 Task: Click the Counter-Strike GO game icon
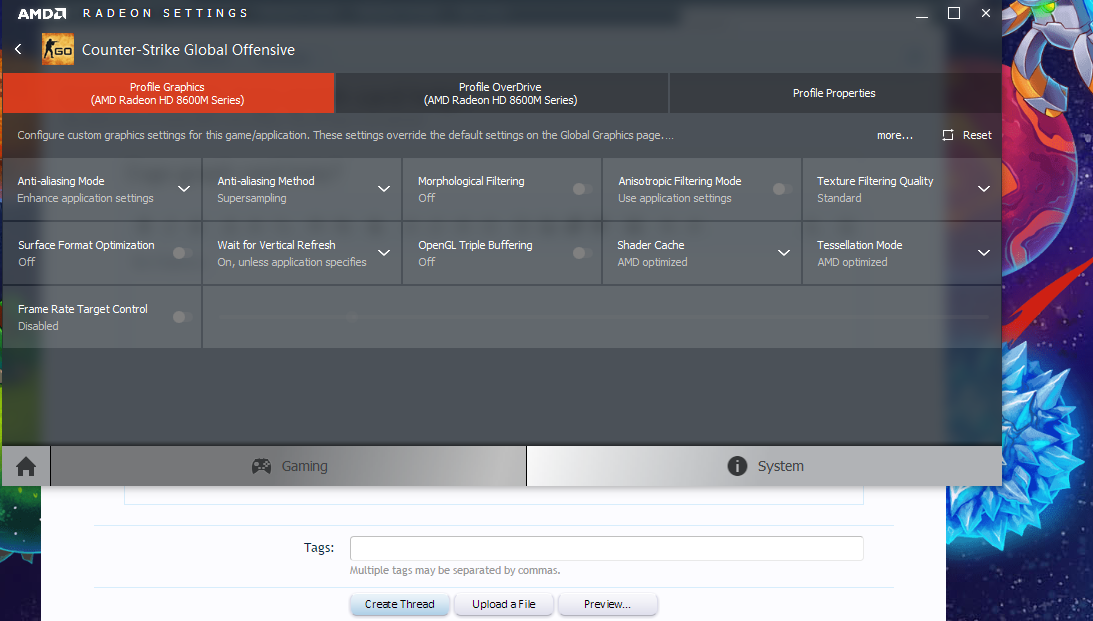point(58,49)
